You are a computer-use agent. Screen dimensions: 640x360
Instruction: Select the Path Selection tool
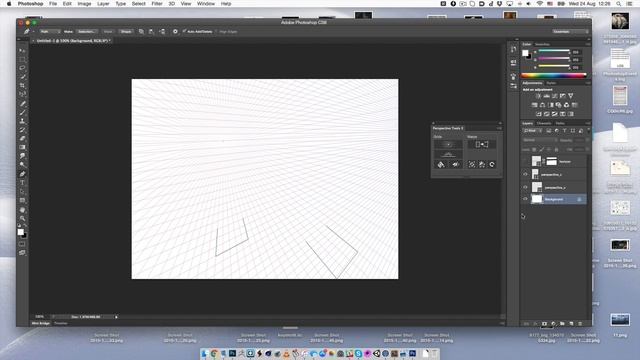click(x=22, y=191)
